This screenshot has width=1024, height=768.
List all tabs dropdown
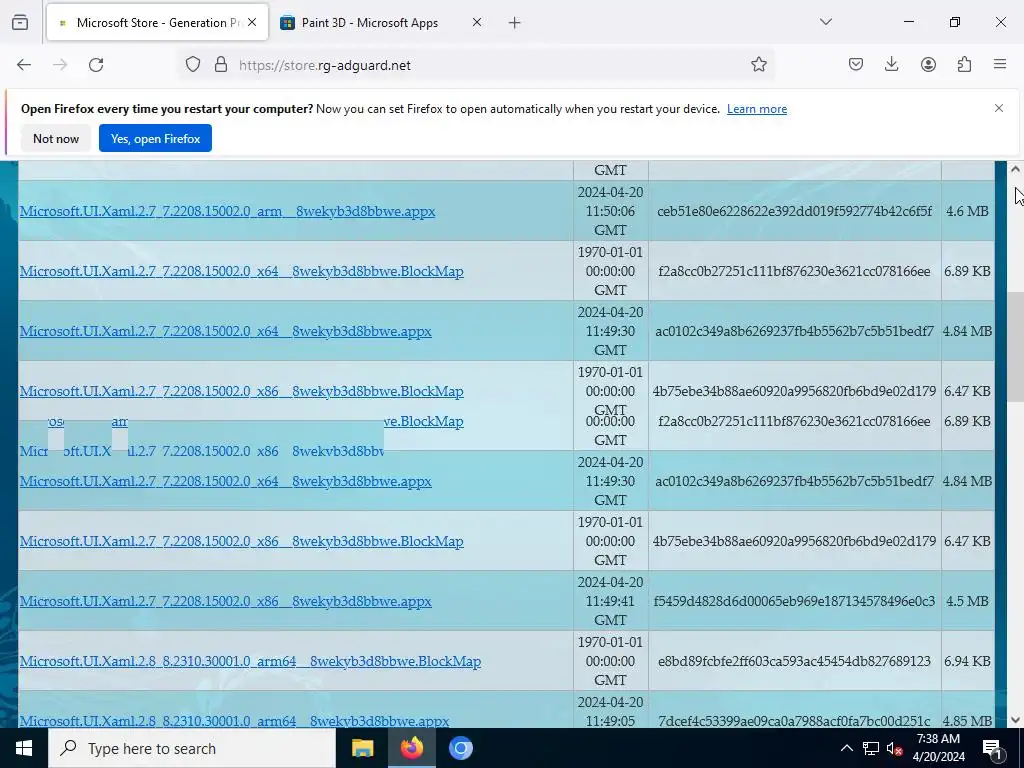(825, 22)
